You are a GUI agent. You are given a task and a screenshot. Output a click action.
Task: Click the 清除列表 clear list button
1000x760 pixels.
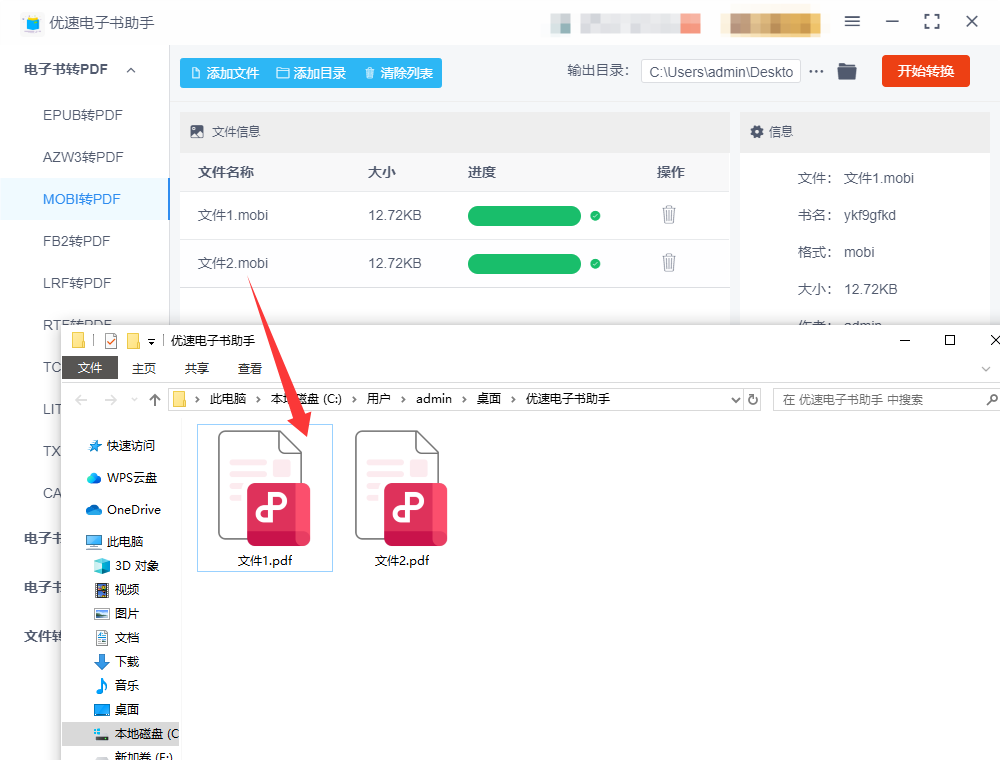(x=399, y=73)
